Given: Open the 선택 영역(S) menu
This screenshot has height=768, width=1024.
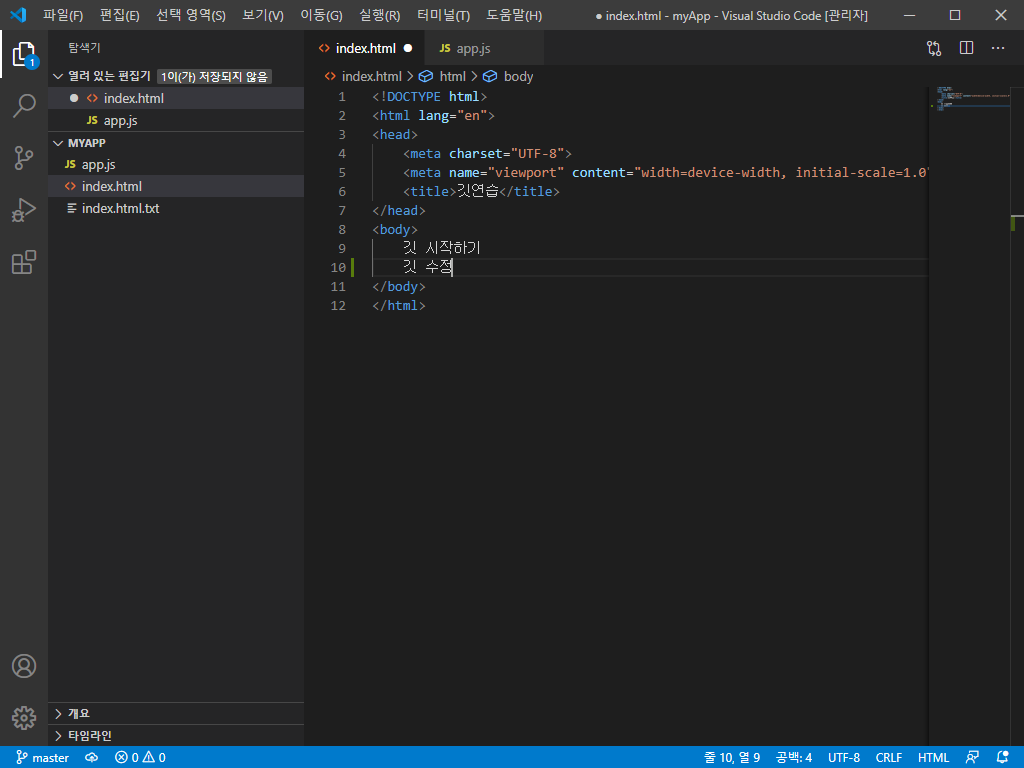Looking at the screenshot, I should (191, 15).
